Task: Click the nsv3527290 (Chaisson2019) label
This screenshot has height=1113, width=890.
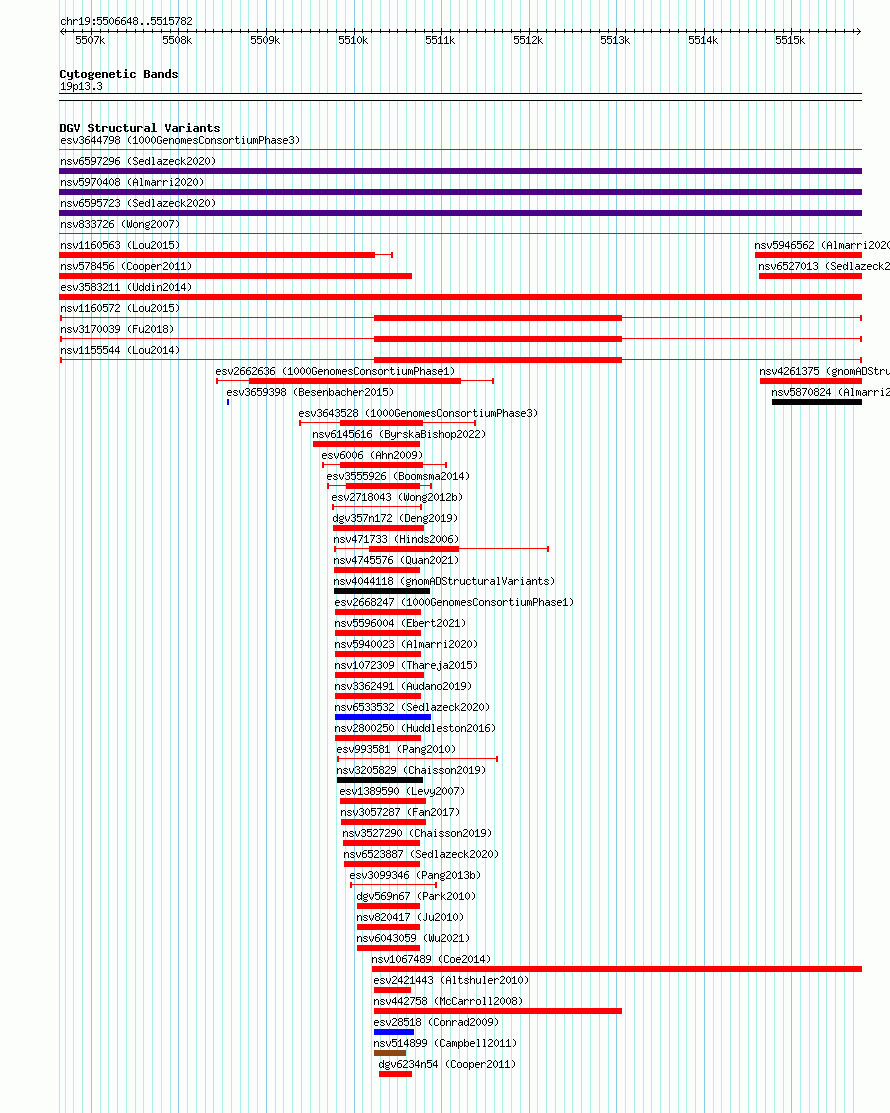Action: click(x=417, y=833)
